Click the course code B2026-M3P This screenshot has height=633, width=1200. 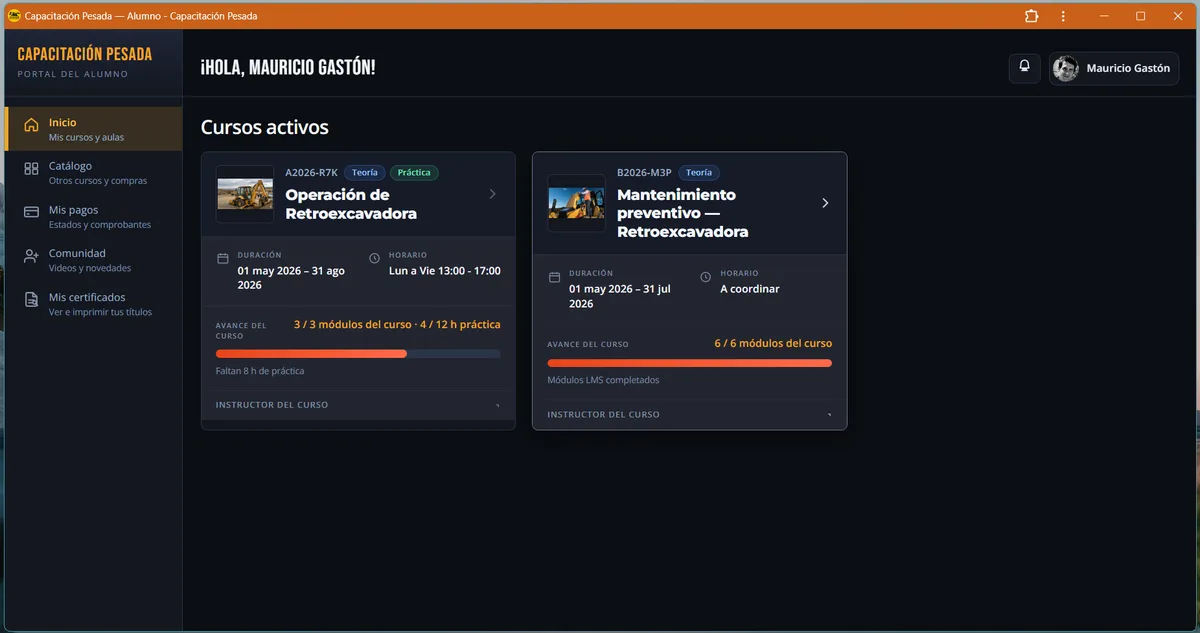[x=644, y=173]
